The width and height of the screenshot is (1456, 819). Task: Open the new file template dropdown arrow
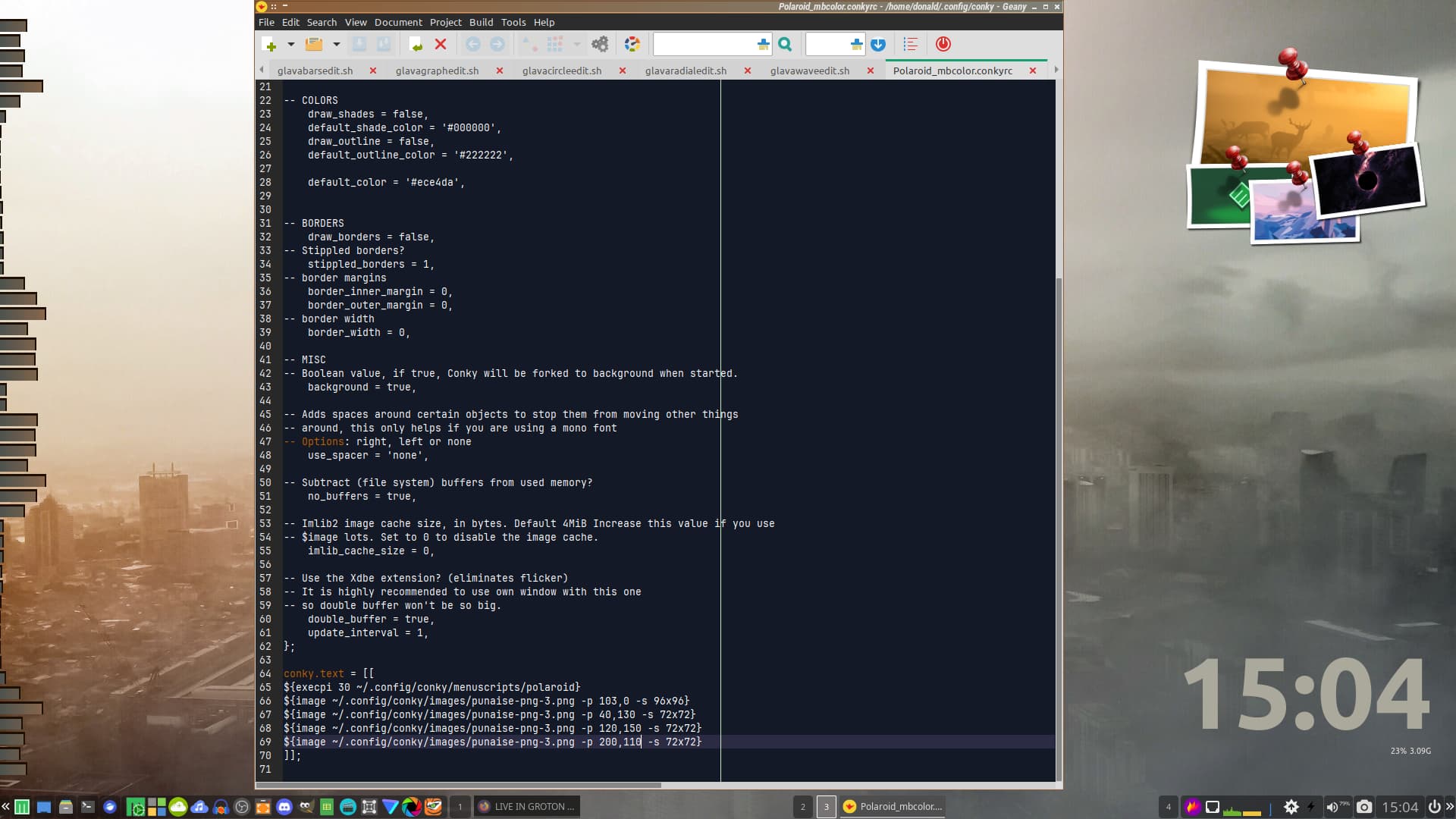[290, 45]
